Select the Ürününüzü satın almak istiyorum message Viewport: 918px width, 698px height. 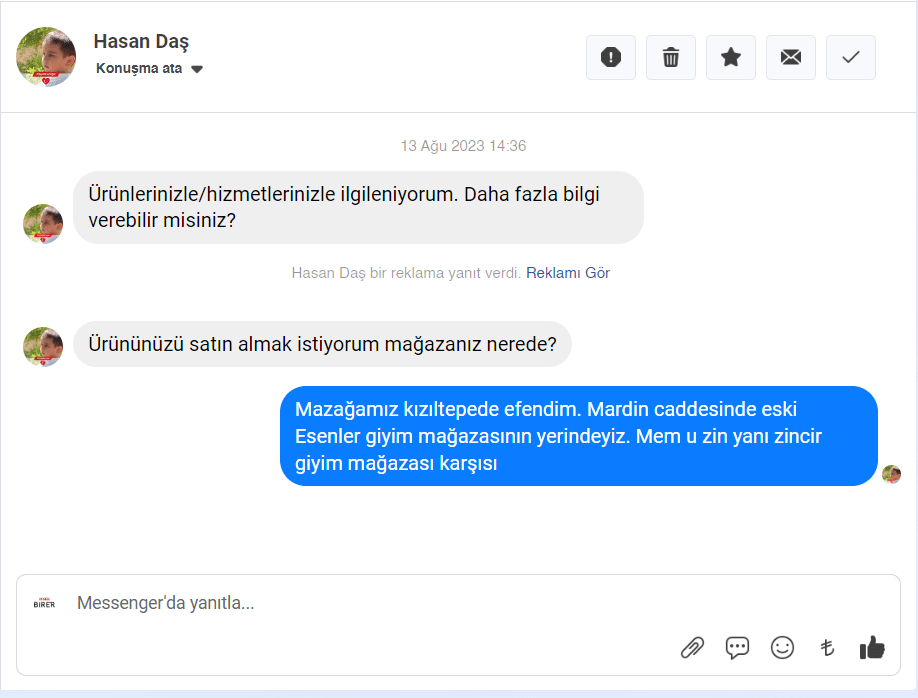(322, 344)
